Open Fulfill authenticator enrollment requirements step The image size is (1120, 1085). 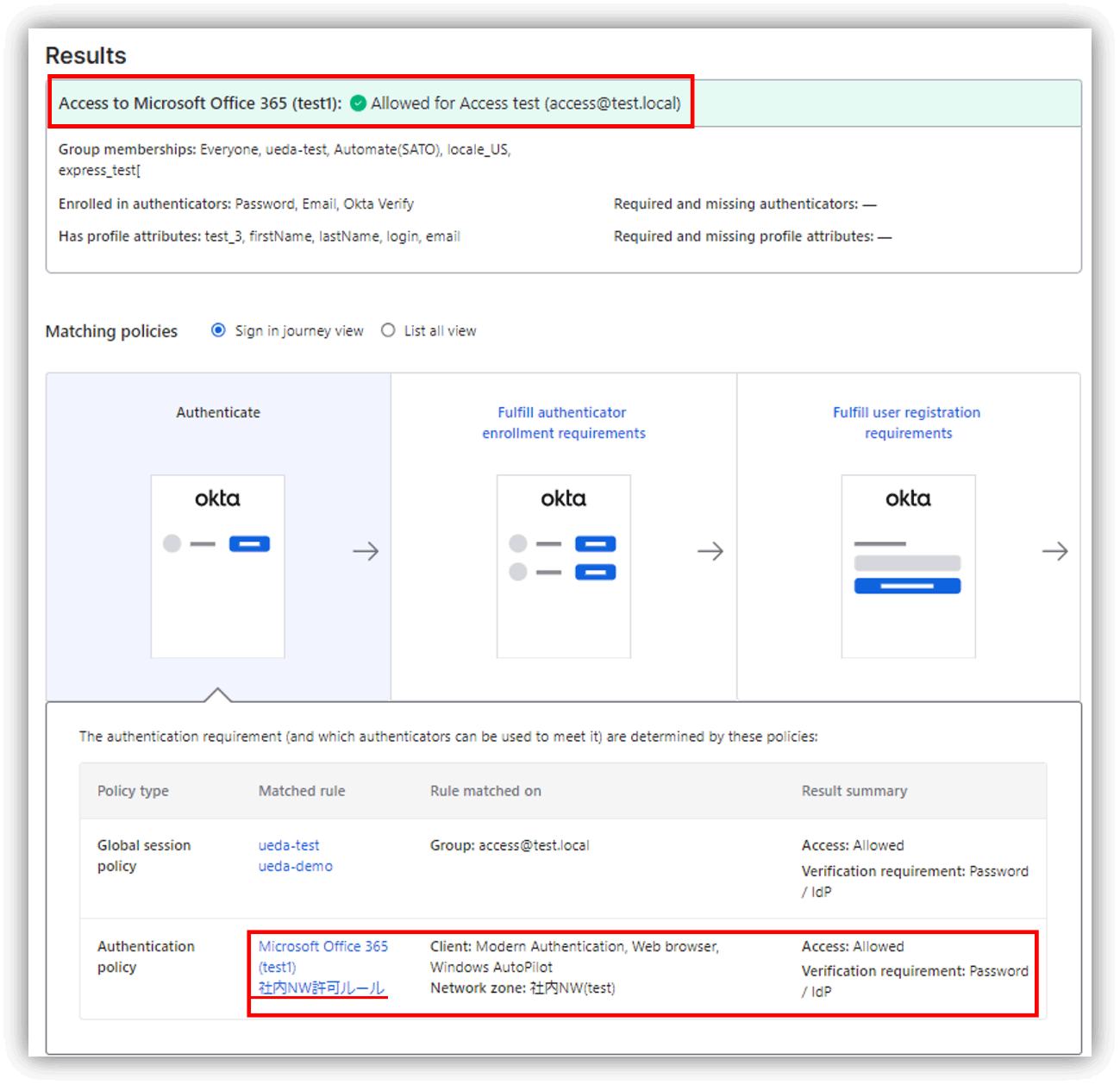(x=564, y=423)
